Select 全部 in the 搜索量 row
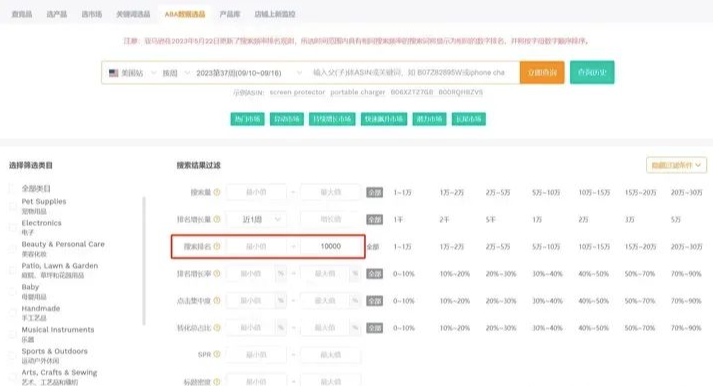The height and width of the screenshot is (386, 713). tap(374, 192)
